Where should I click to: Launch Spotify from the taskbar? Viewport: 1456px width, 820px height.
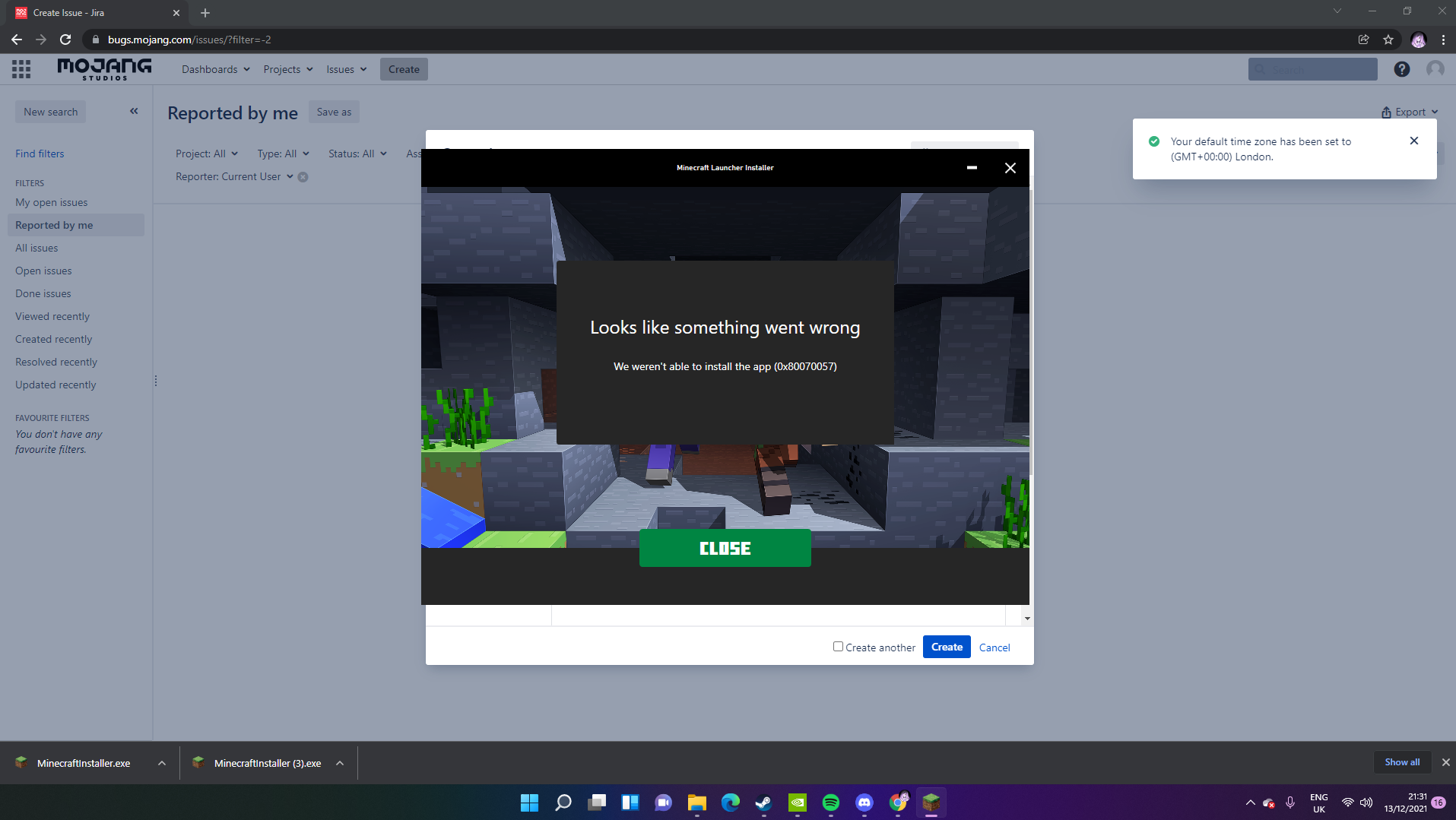coord(831,803)
